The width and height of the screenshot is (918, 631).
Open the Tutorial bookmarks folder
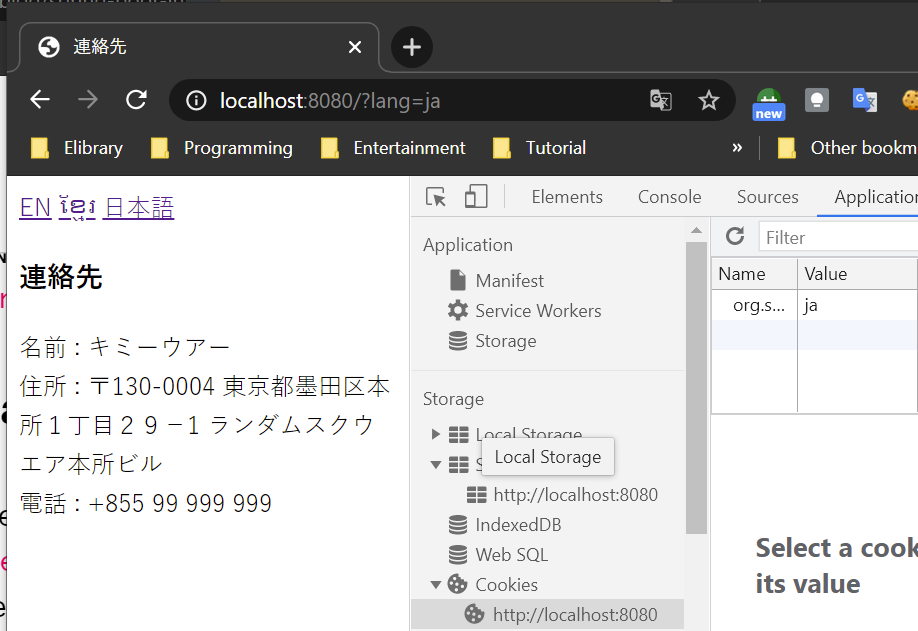539,148
